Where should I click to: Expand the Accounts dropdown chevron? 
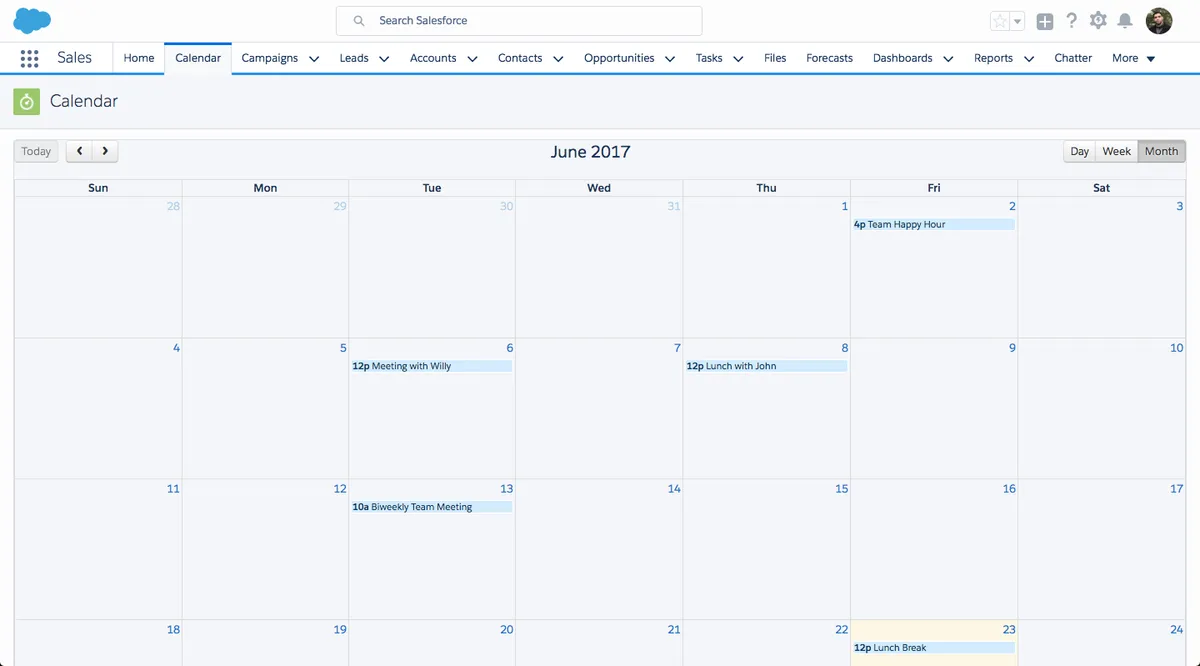[x=472, y=59]
